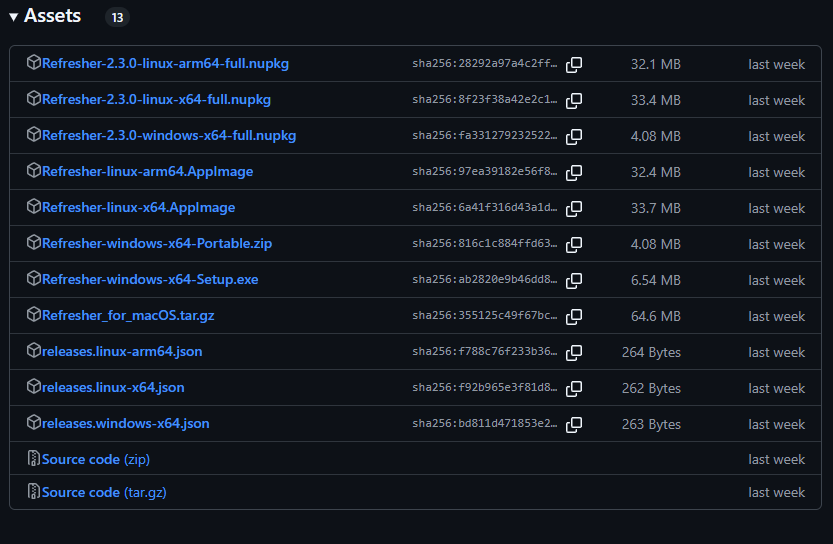Click the 6.54 MB file size
The width and height of the screenshot is (833, 544).
[x=656, y=280]
